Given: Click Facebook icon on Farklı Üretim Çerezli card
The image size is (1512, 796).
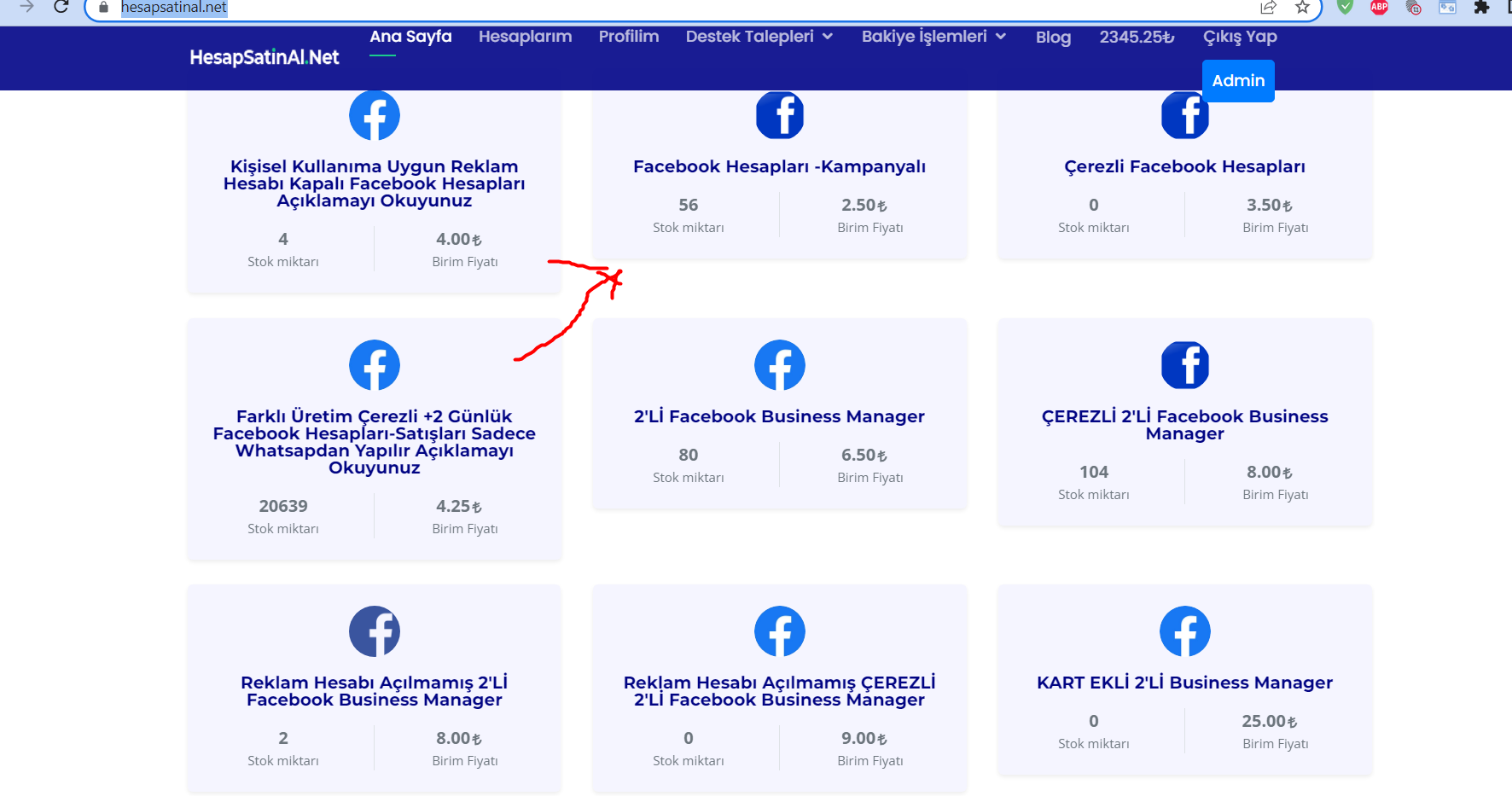Looking at the screenshot, I should click(x=375, y=365).
